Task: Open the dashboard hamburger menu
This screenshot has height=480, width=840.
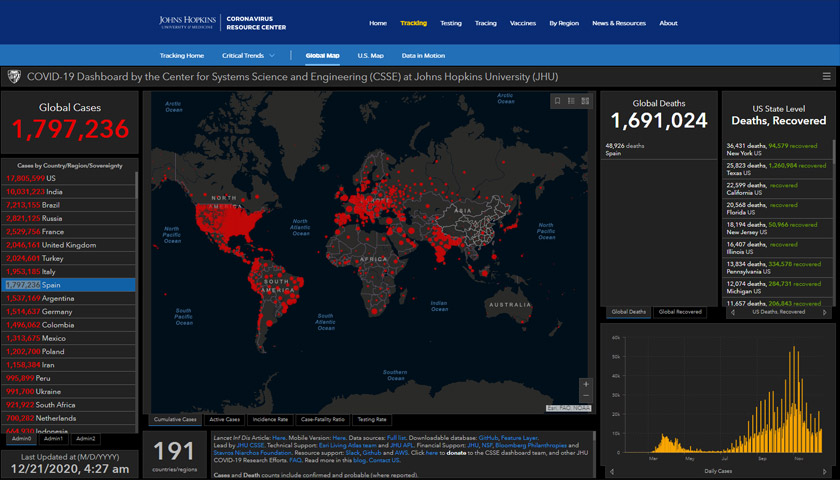Action: coord(826,76)
